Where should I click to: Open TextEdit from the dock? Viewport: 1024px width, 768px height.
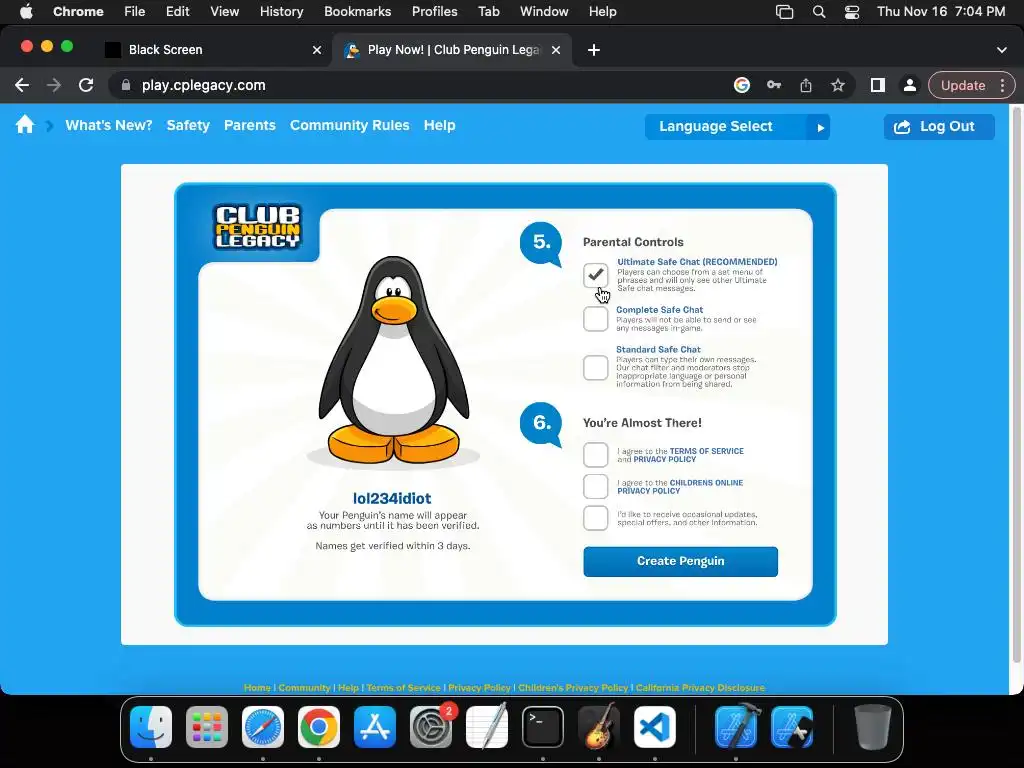tap(487, 727)
